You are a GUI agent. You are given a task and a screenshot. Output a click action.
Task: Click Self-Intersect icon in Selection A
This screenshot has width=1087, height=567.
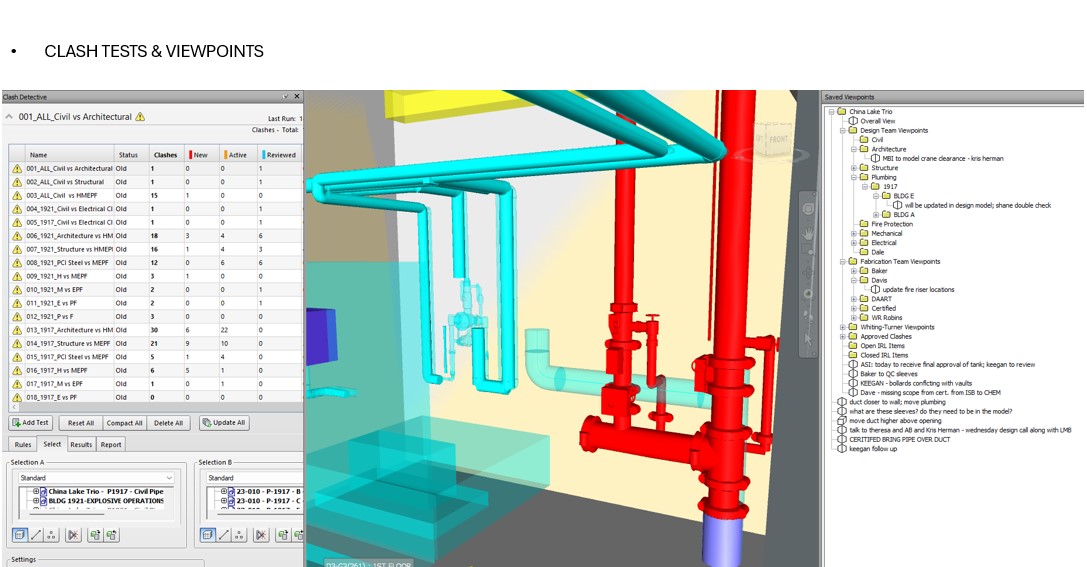pos(73,535)
